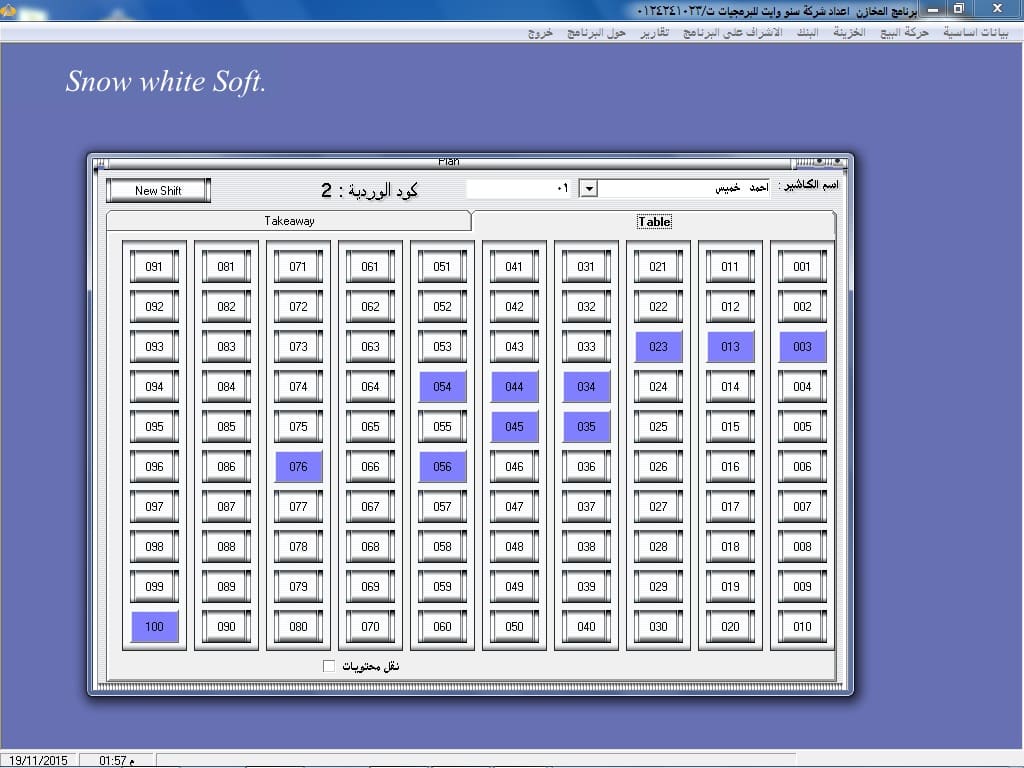
Task: Select table 081
Action: tap(226, 266)
